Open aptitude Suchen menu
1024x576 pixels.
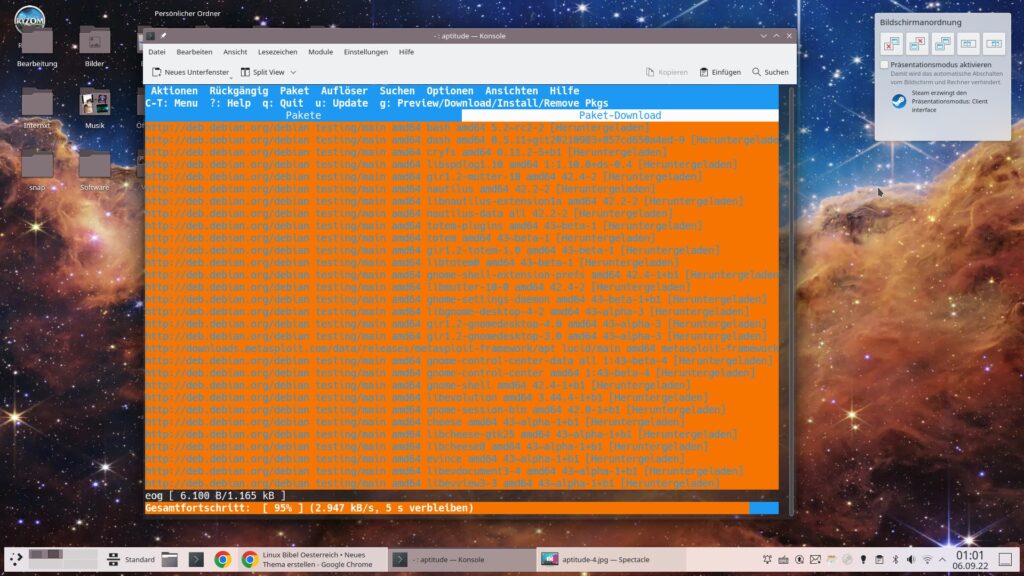click(397, 91)
